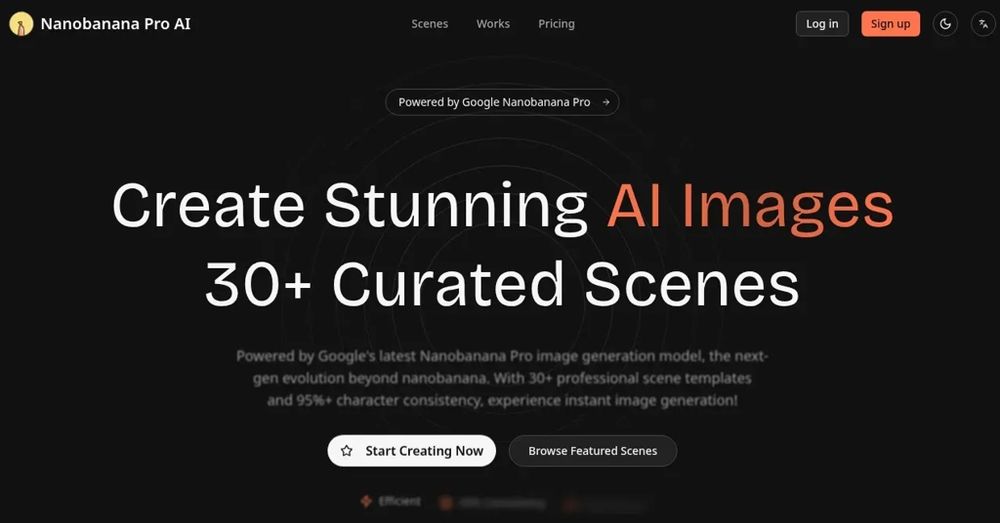The width and height of the screenshot is (1000, 523).
Task: Open Browse Featured Scenes
Action: [592, 451]
